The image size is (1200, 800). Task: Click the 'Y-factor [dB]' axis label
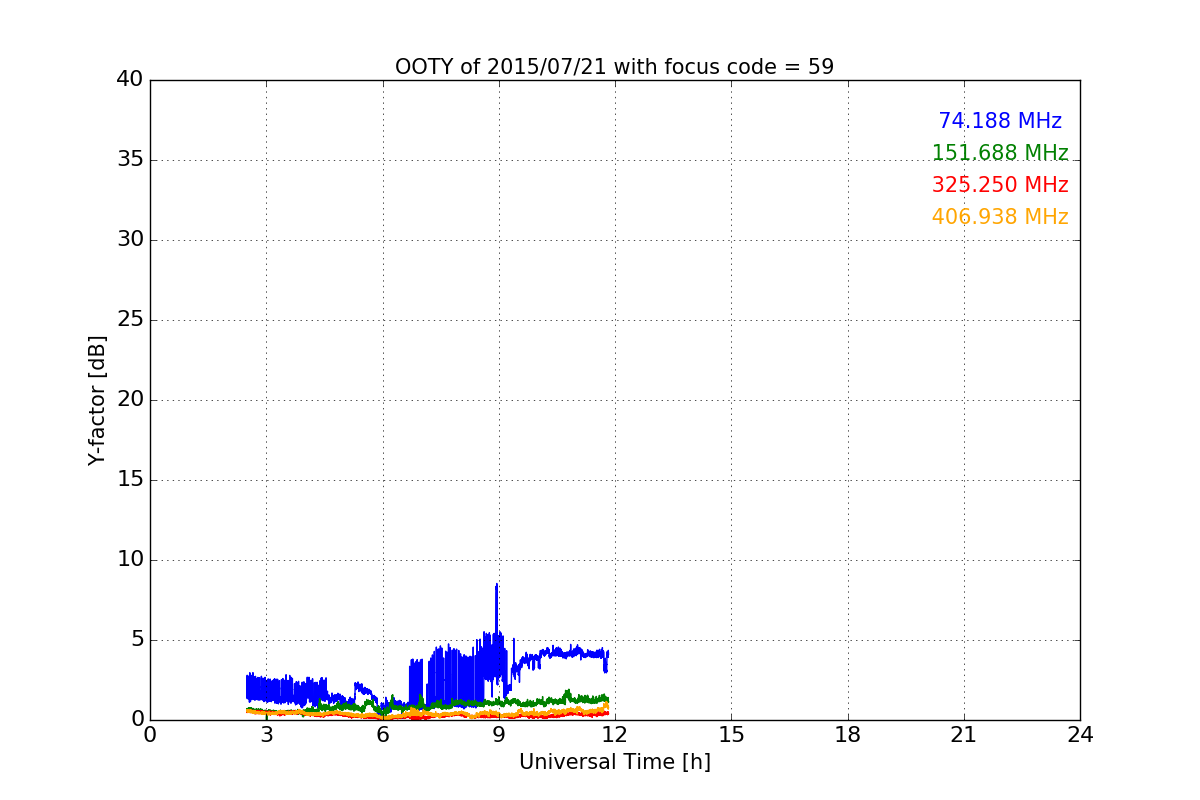pos(97,400)
